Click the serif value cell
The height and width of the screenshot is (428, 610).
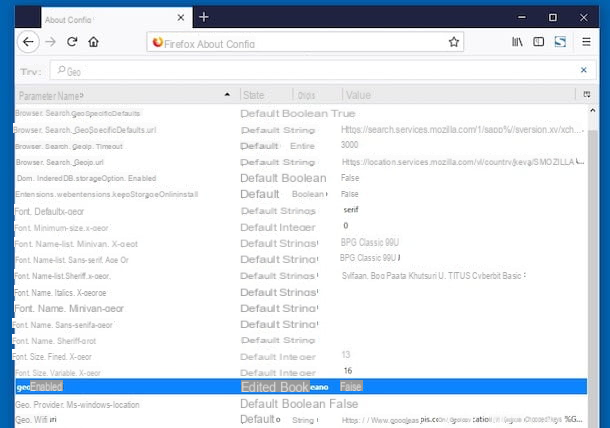(x=351, y=210)
